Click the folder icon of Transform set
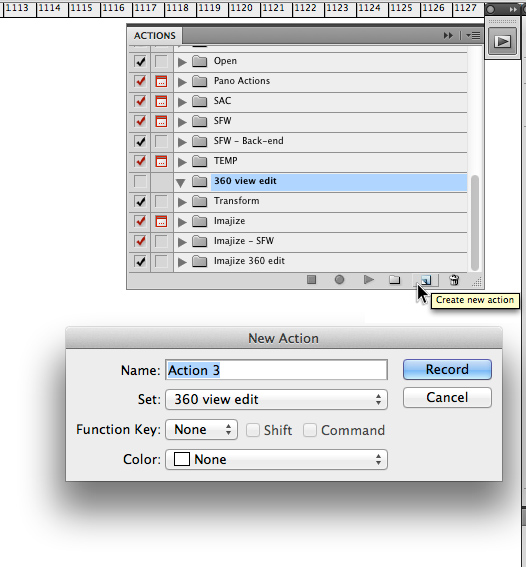 click(200, 201)
